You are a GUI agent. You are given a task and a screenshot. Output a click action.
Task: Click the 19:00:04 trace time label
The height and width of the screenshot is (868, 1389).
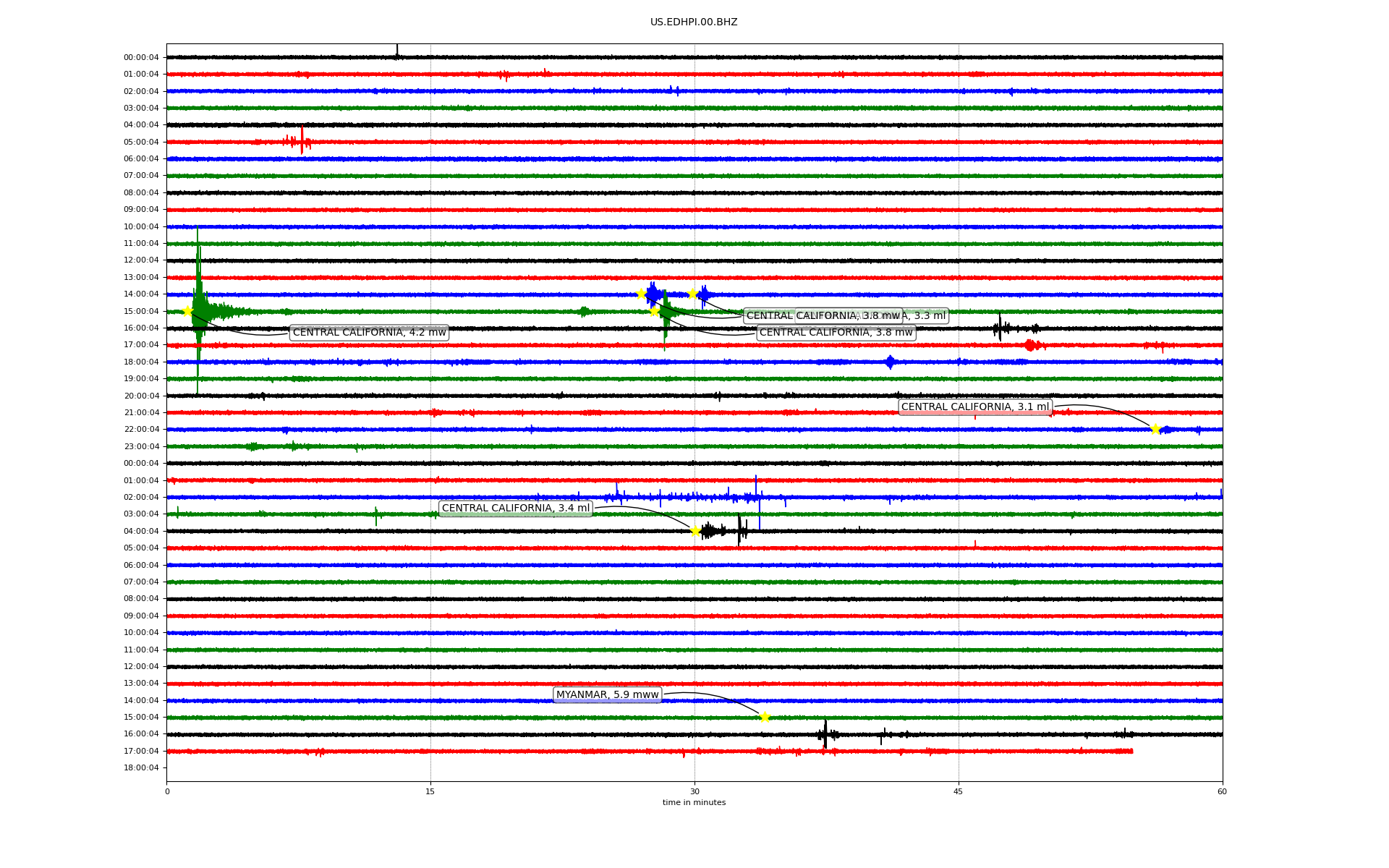pos(141,378)
